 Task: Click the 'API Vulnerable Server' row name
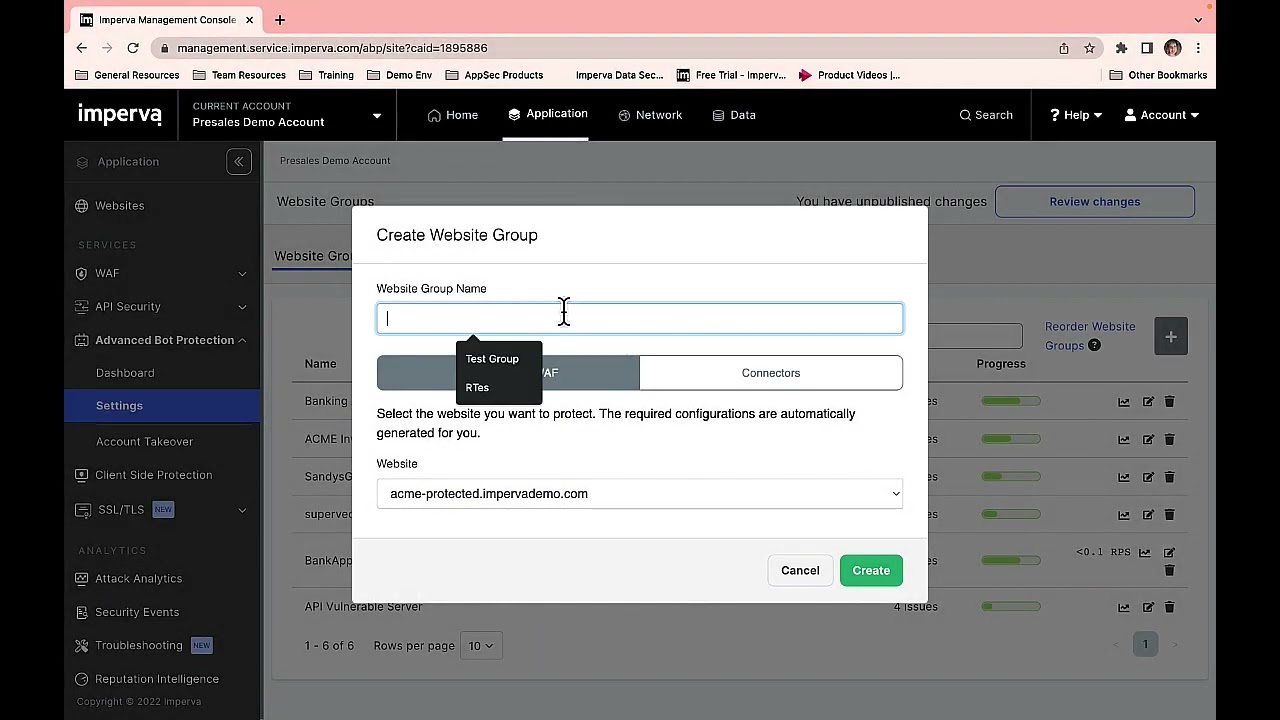pyautogui.click(x=363, y=607)
